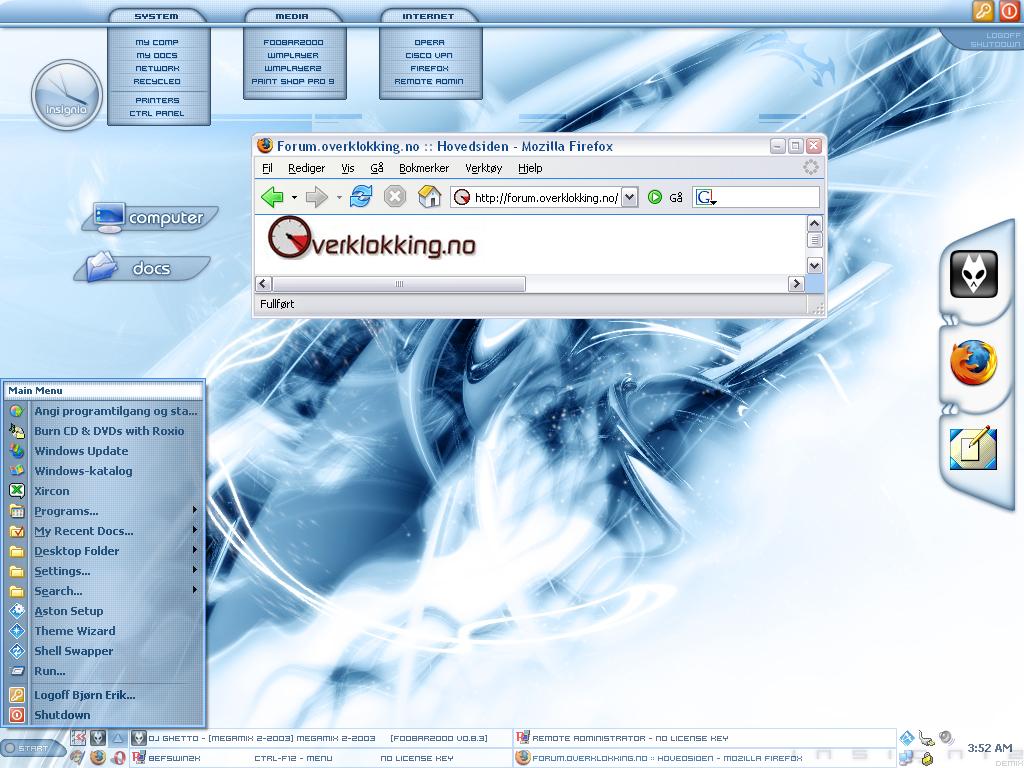Click the paint palette quick launch icon
Image resolution: width=1024 pixels, height=768 pixels.
[x=78, y=758]
